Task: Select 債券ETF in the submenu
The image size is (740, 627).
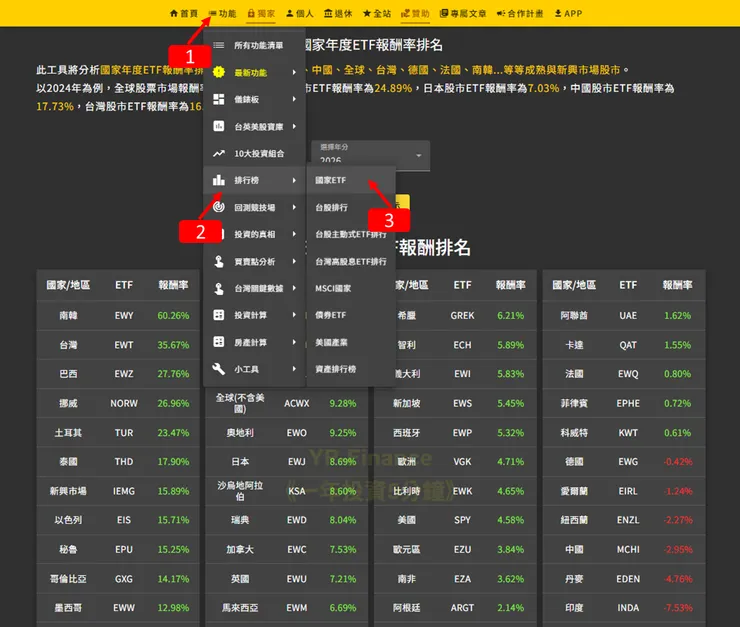Action: 351,315
